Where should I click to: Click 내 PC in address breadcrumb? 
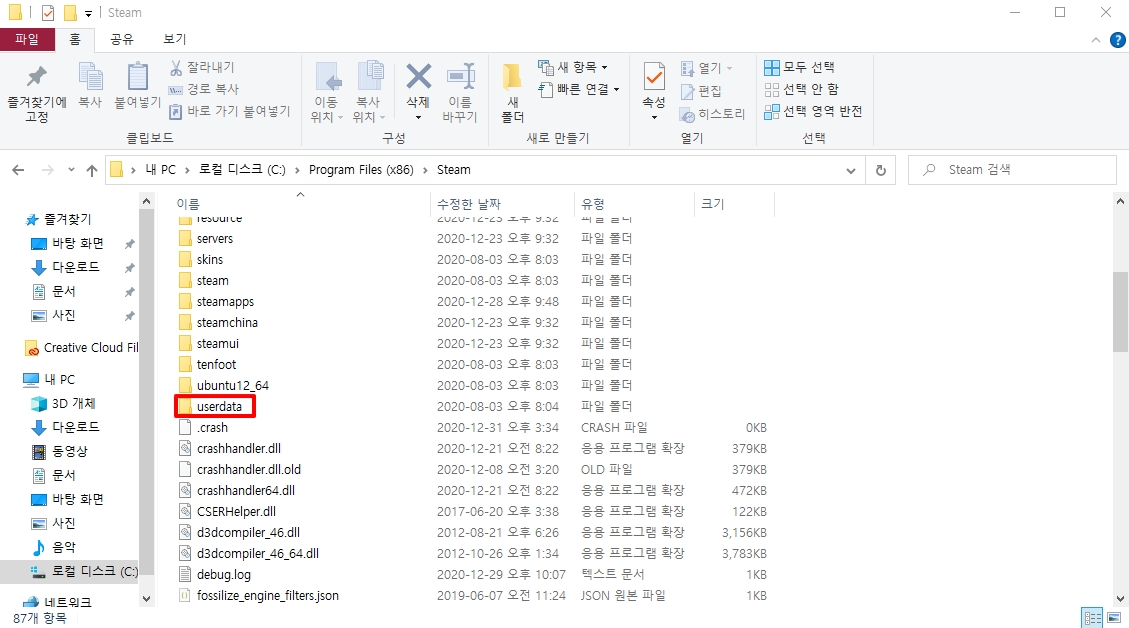click(161, 170)
